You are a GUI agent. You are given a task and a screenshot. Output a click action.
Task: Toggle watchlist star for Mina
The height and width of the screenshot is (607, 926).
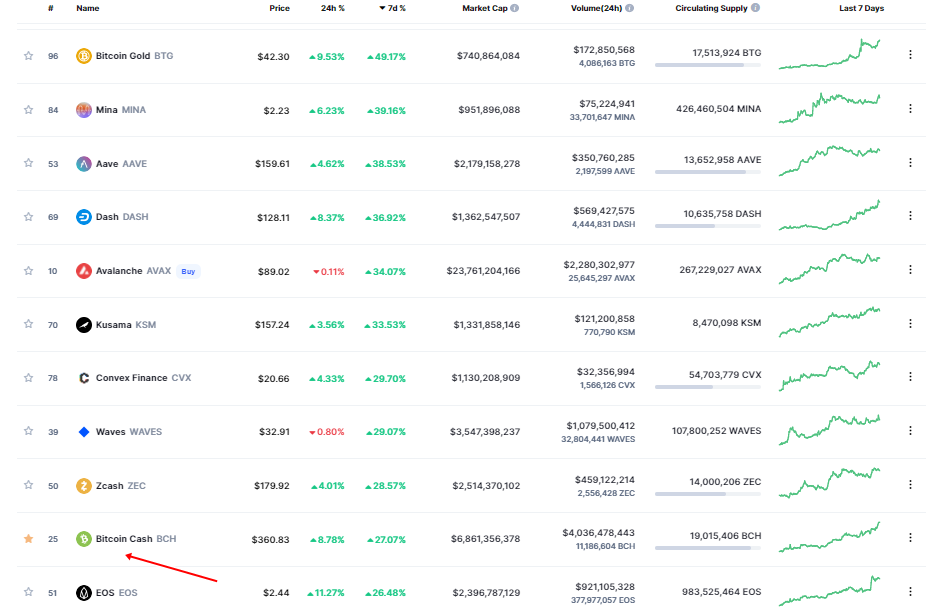coord(28,109)
